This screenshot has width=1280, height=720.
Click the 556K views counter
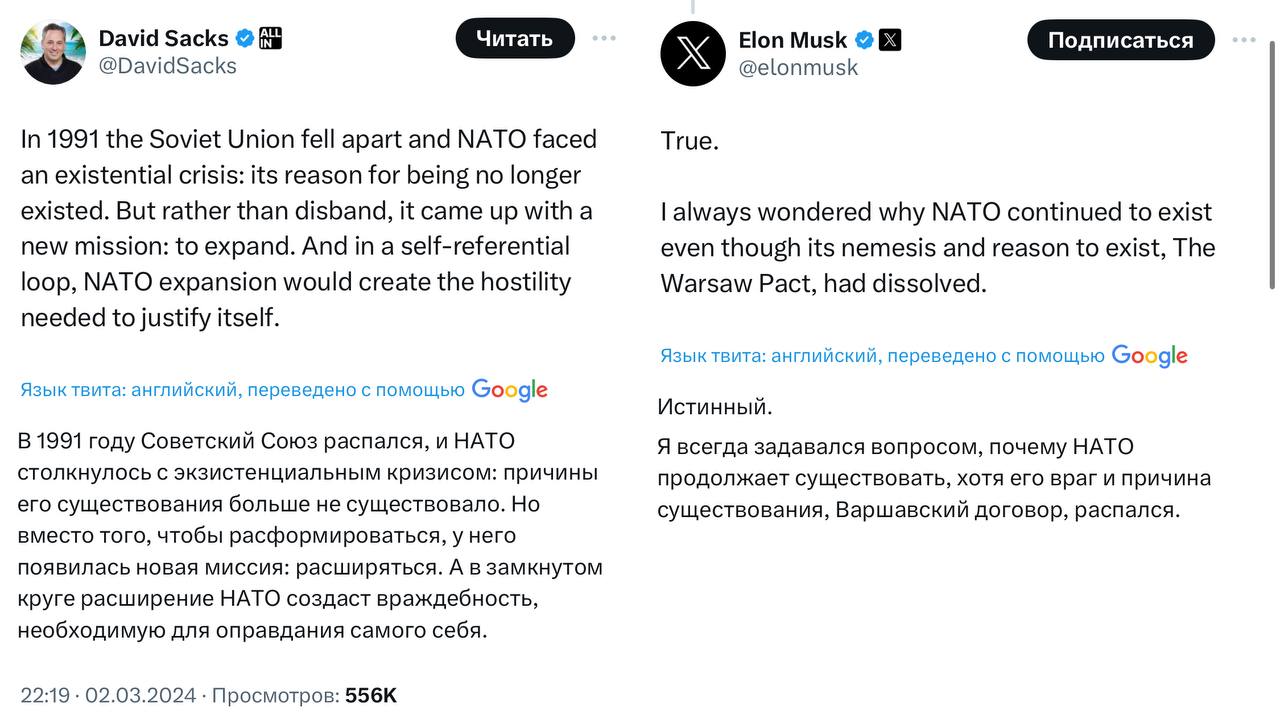tap(371, 695)
